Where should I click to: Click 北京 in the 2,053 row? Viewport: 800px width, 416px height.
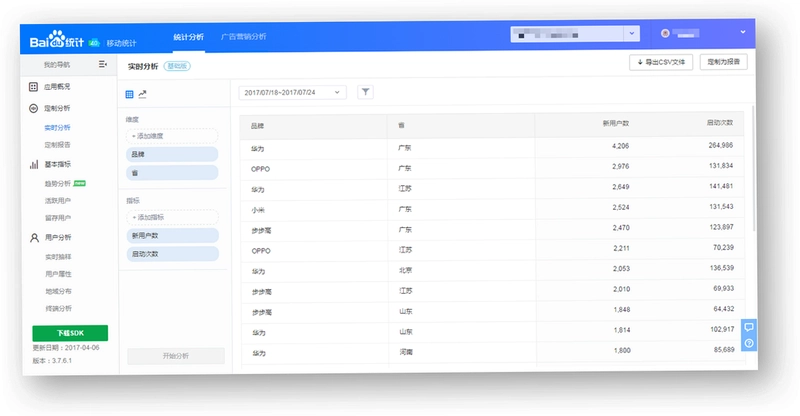pyautogui.click(x=406, y=271)
